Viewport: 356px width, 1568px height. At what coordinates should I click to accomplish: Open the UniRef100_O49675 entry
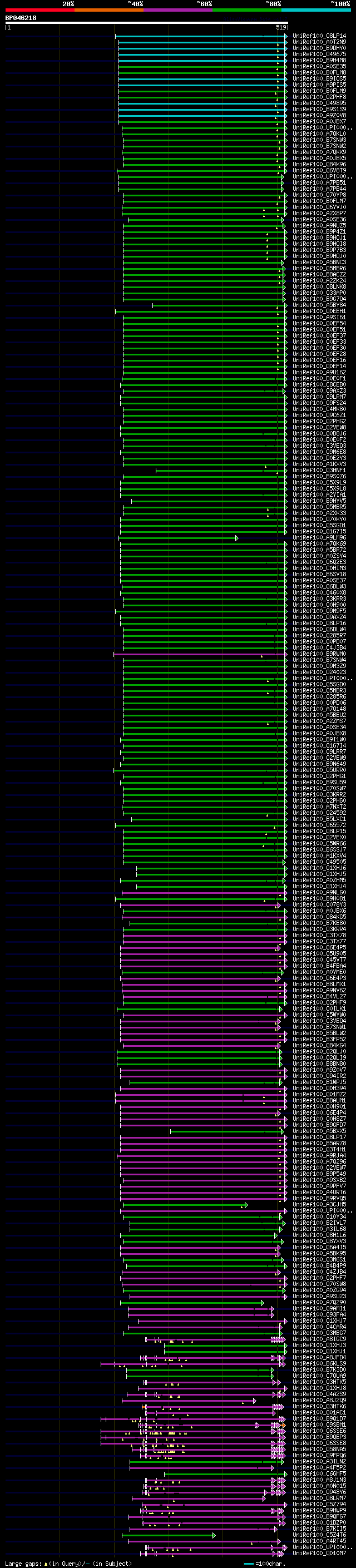319,54
